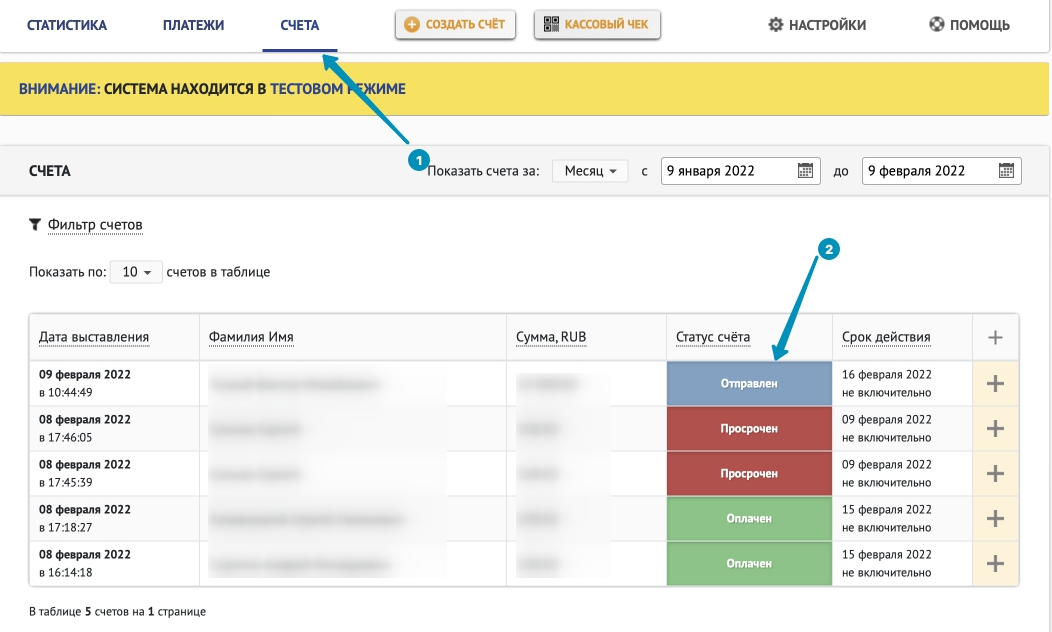The width and height of the screenshot is (1052, 632).
Task: Expand invoice row dated 17:18:27 with plus icon
Action: tap(995, 518)
